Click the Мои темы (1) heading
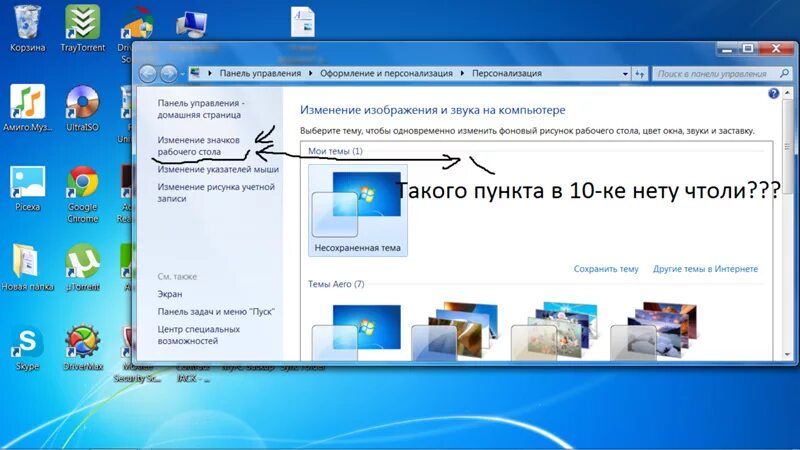Image resolution: width=800 pixels, height=450 pixels. (x=335, y=151)
